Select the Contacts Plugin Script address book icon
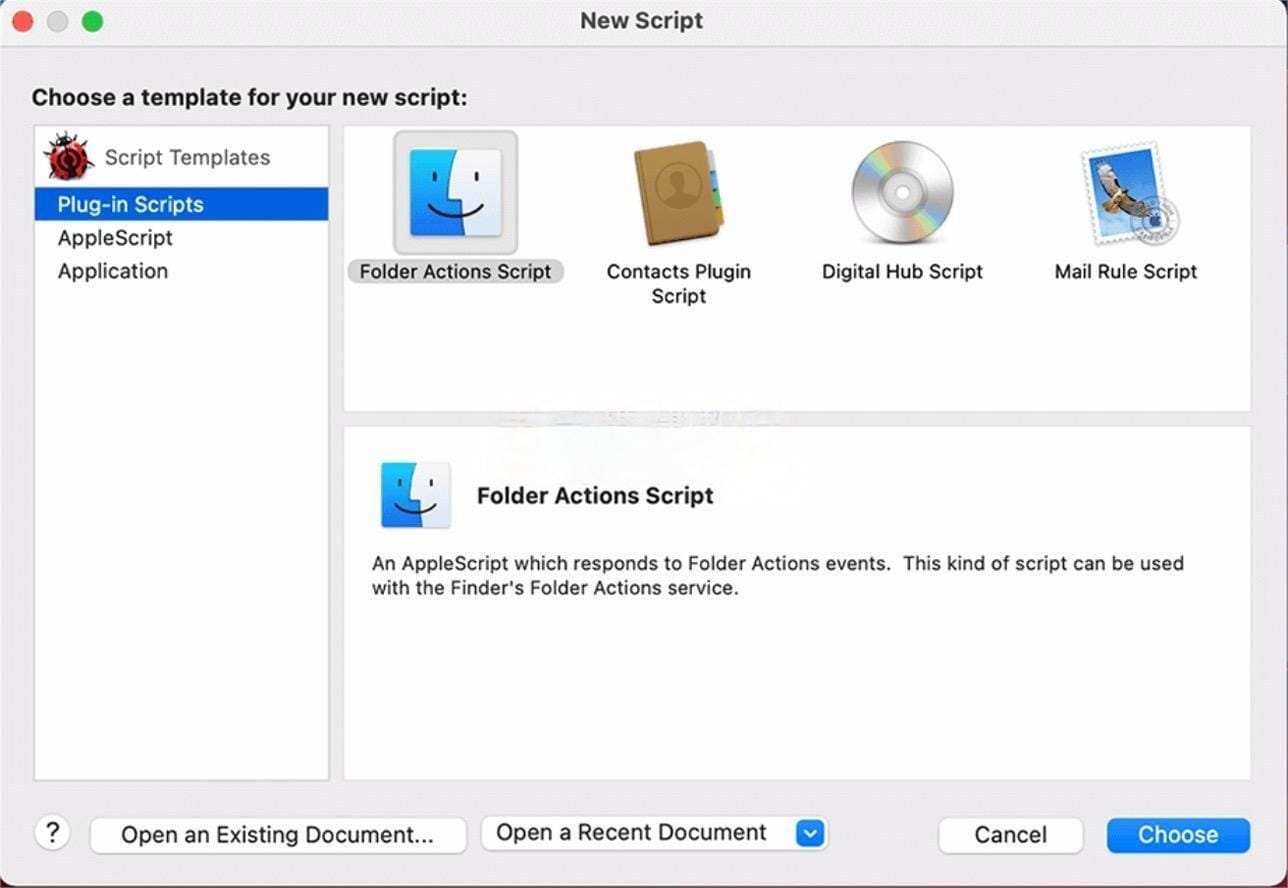 pyautogui.click(x=679, y=193)
